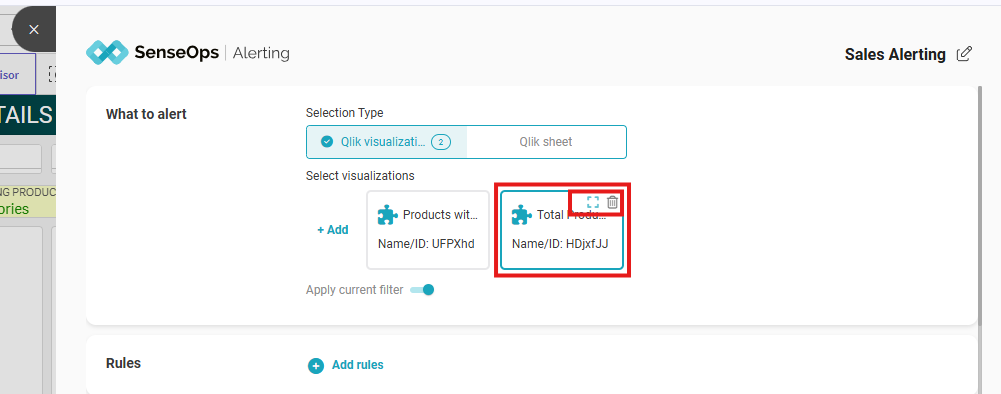Click the Sales Alerting title text

(x=895, y=54)
